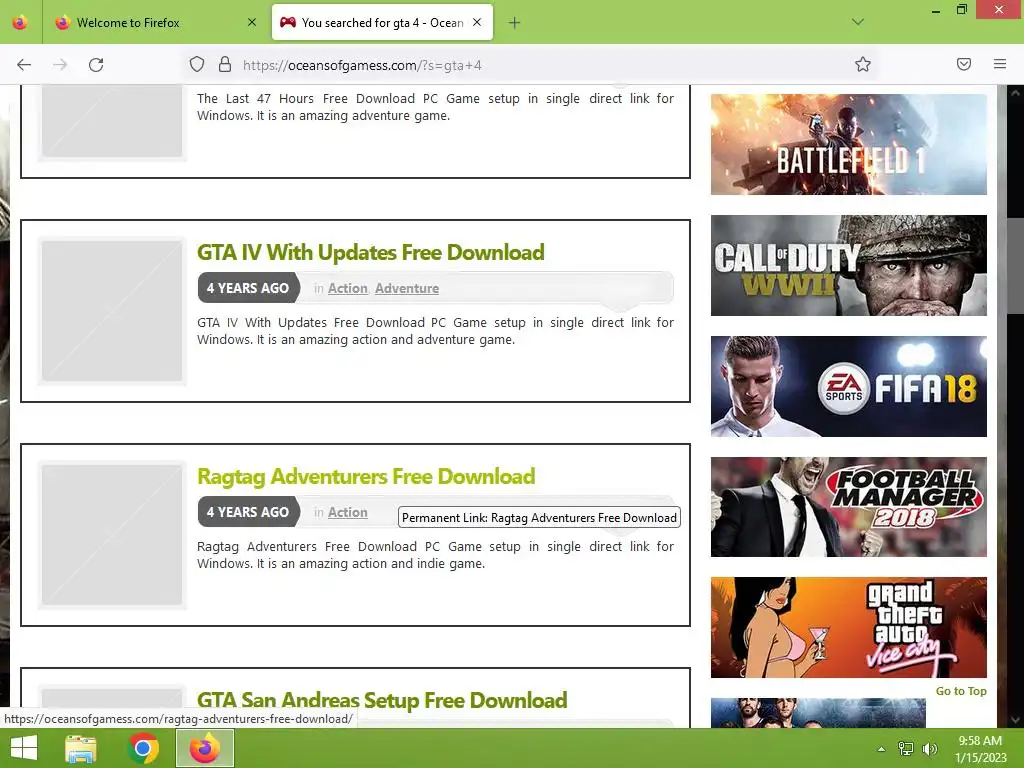Click the Firefox taskbar icon
The height and width of the screenshot is (768, 1024).
[x=205, y=748]
